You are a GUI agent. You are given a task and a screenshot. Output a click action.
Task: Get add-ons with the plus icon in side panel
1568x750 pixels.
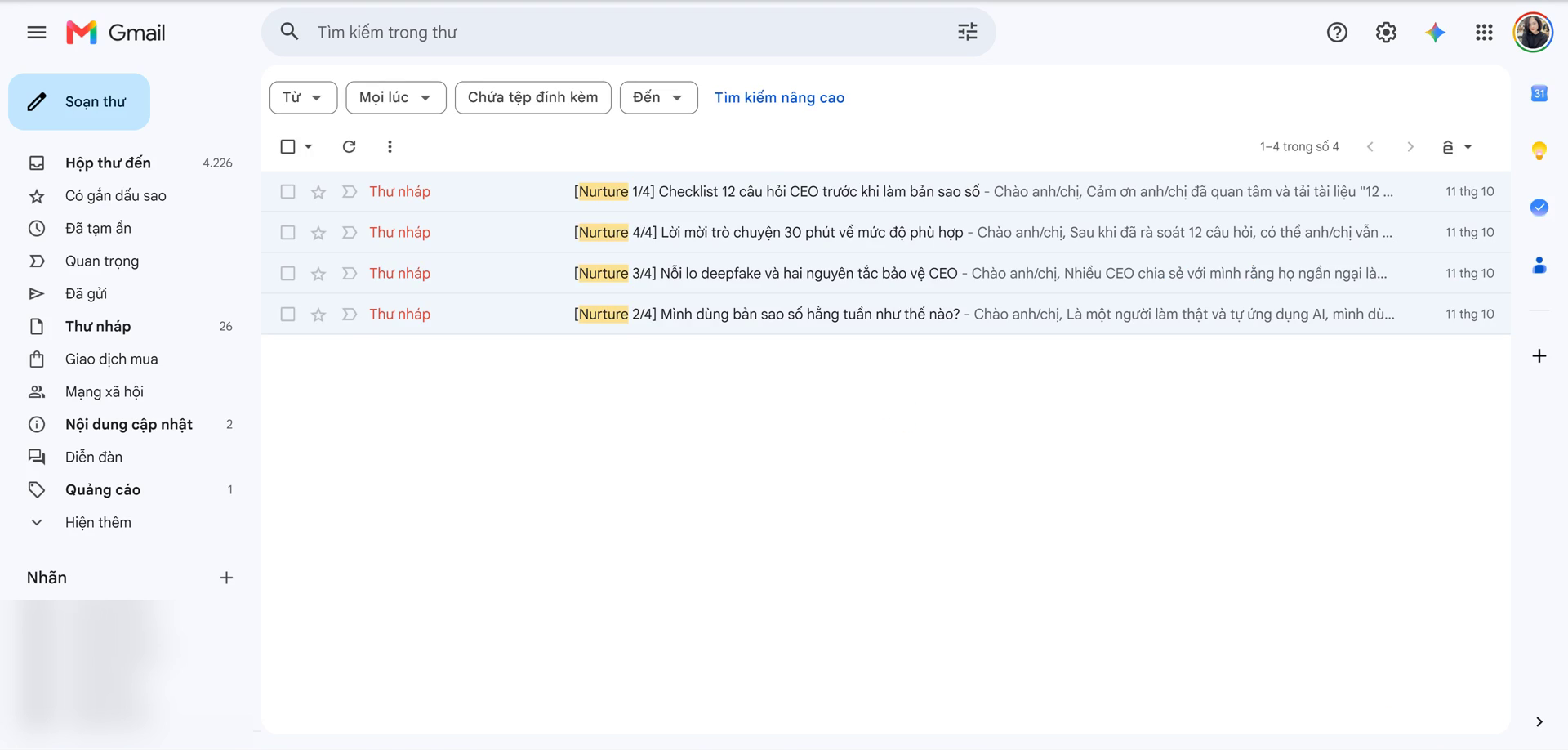tap(1539, 356)
